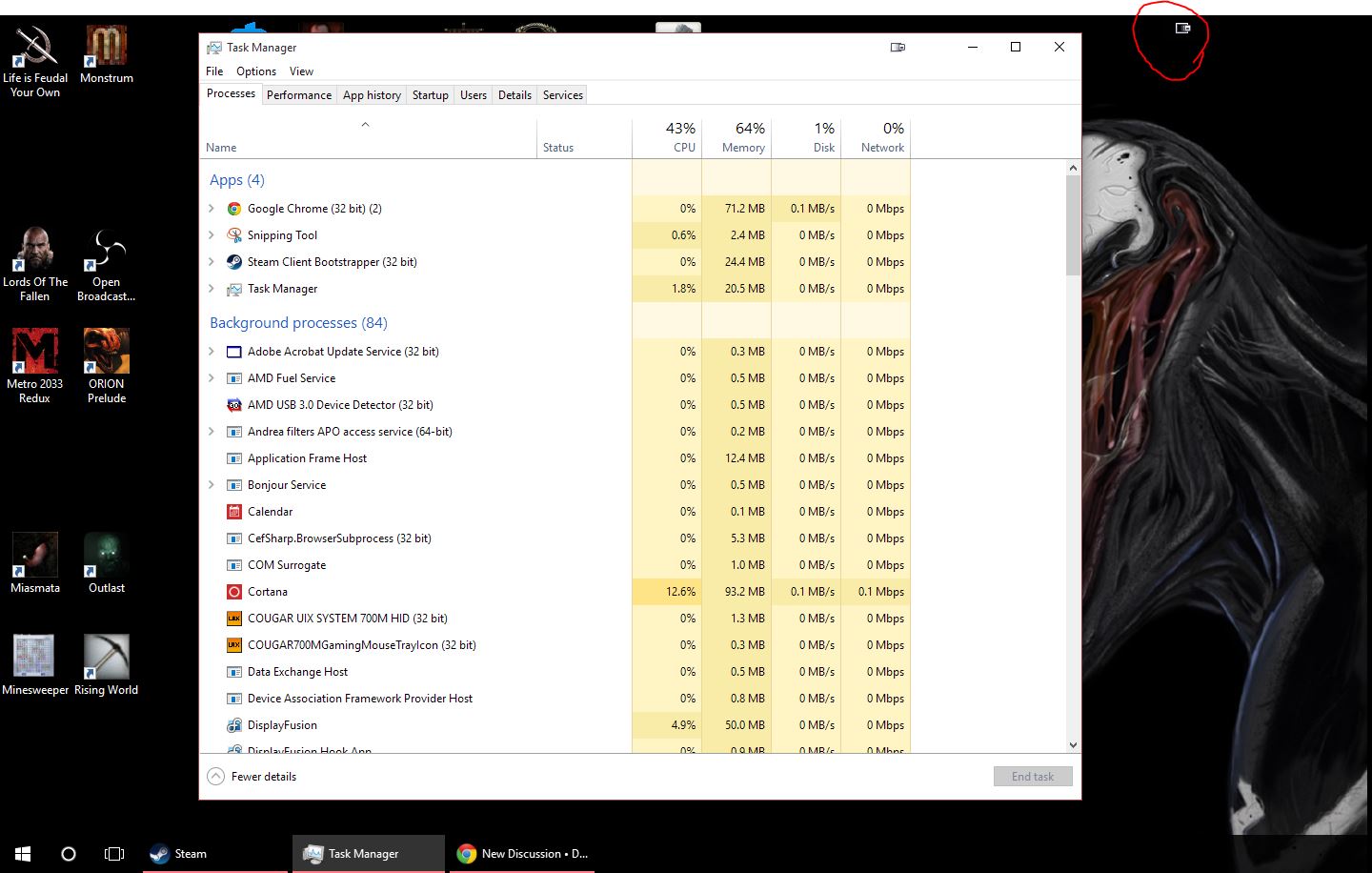Open the Options menu
Screen dimensions: 1372x873
(256, 71)
